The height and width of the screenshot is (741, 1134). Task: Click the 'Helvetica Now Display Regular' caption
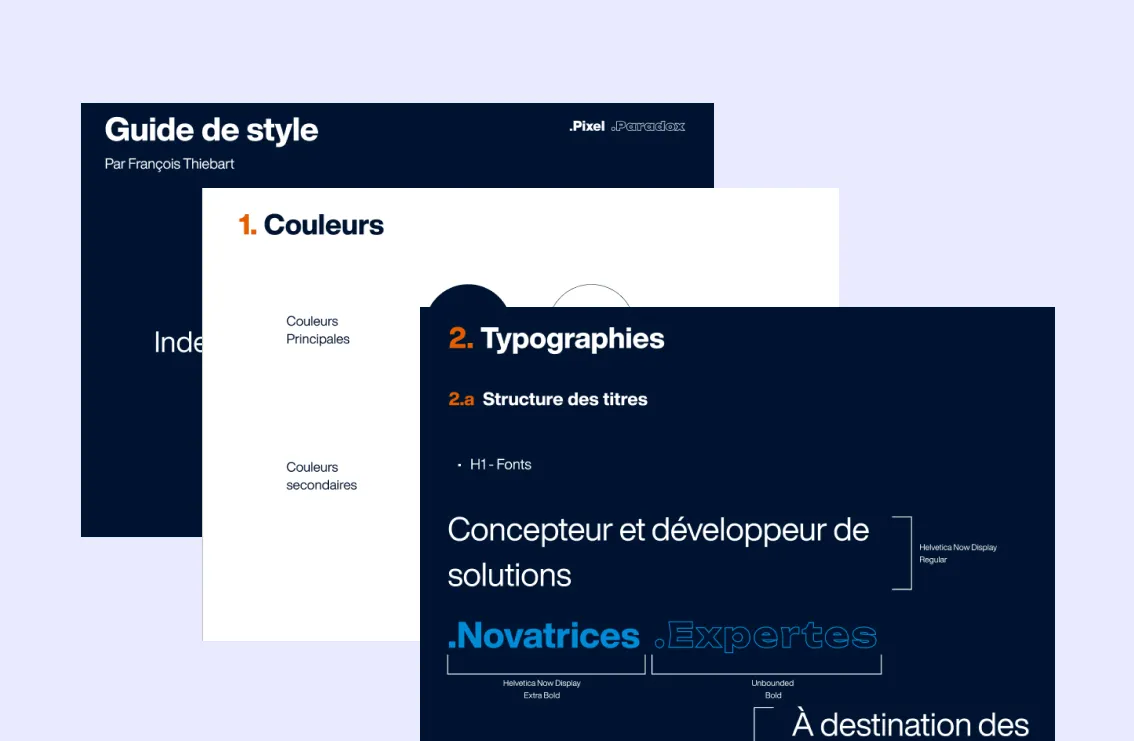[x=957, y=553]
